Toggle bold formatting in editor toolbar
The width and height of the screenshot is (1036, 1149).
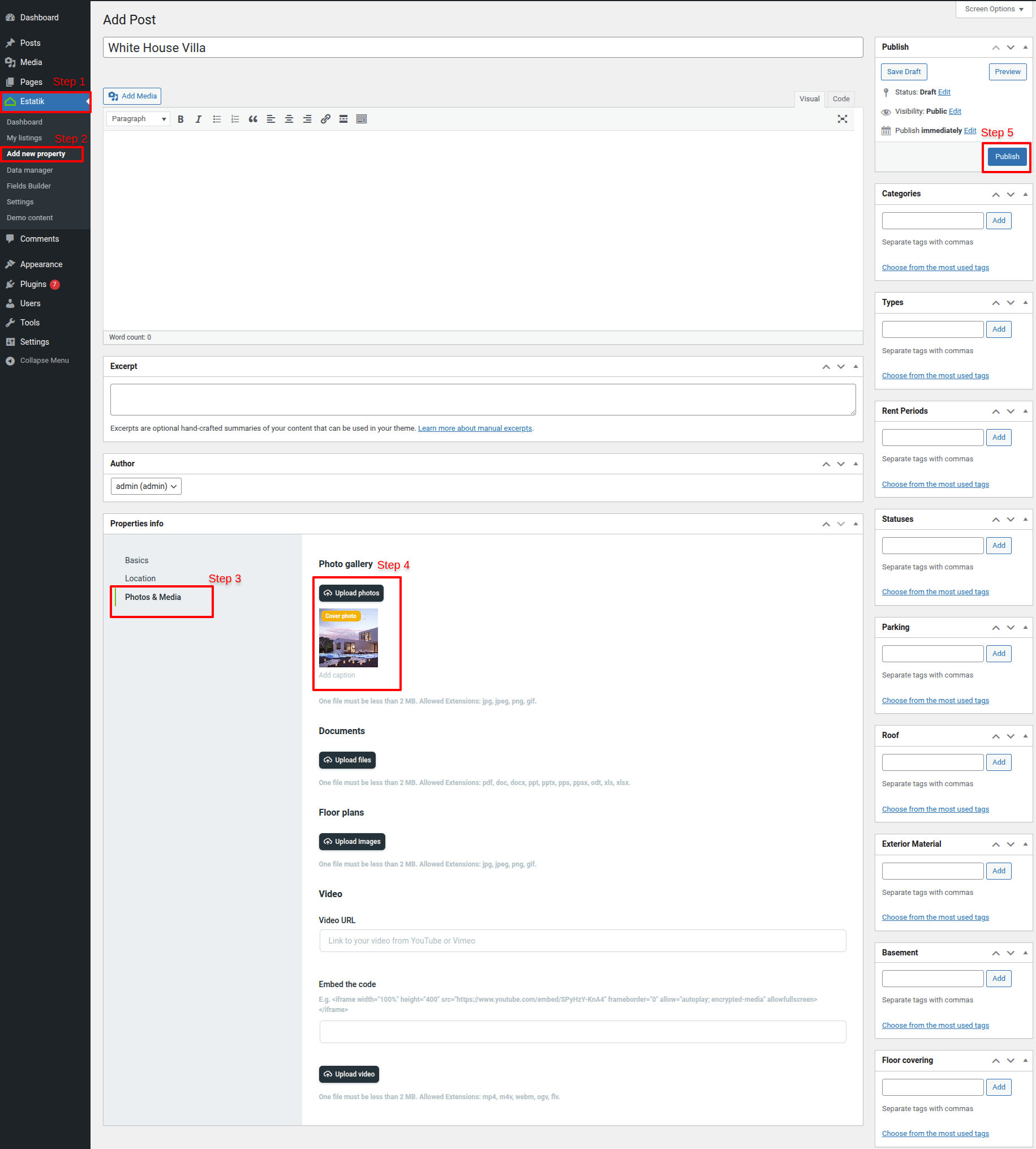tap(180, 119)
